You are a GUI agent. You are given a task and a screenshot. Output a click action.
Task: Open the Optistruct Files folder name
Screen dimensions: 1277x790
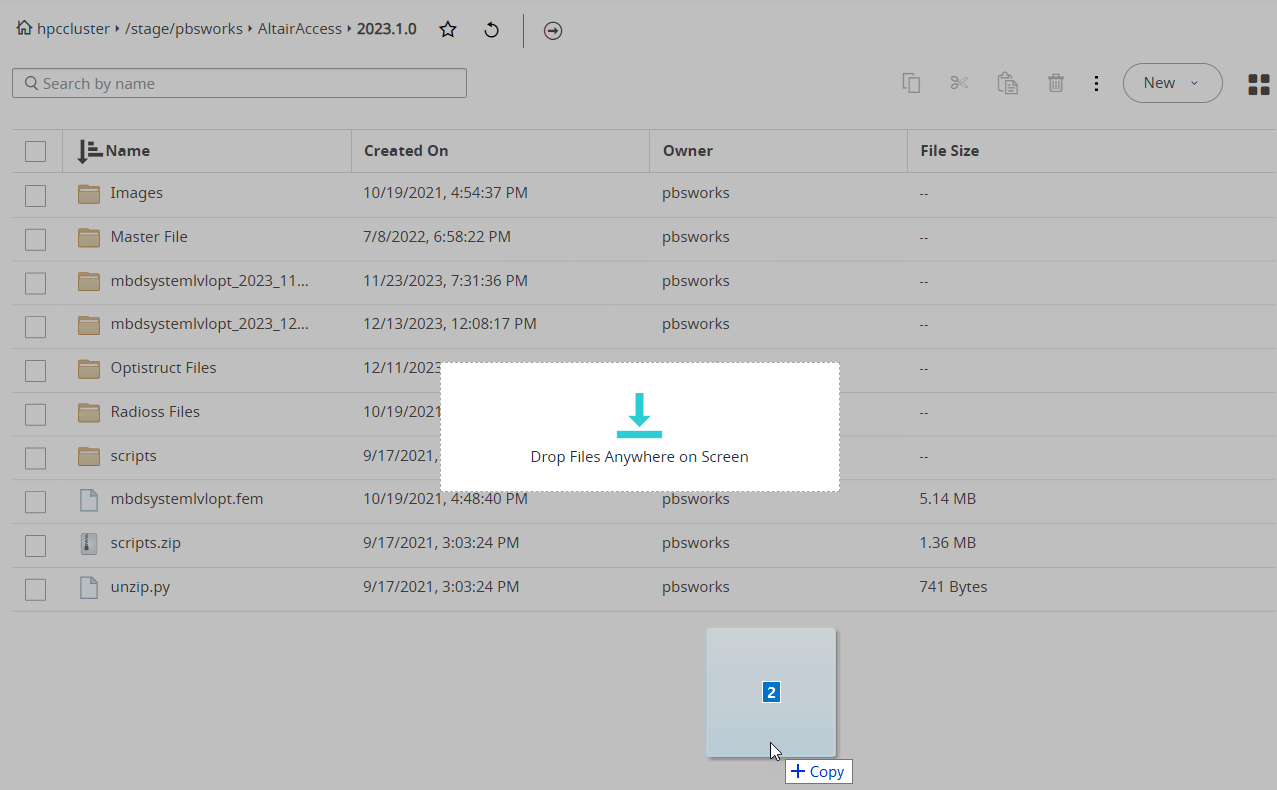coord(164,368)
